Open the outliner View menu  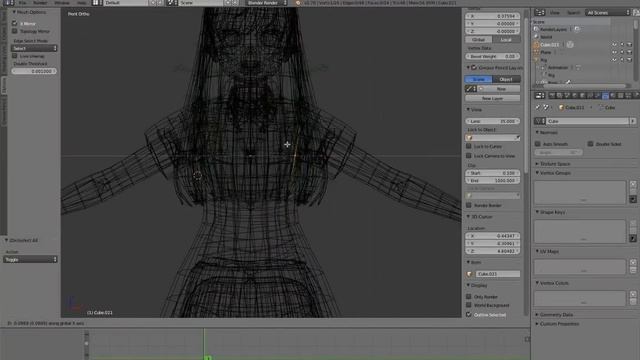(x=554, y=13)
